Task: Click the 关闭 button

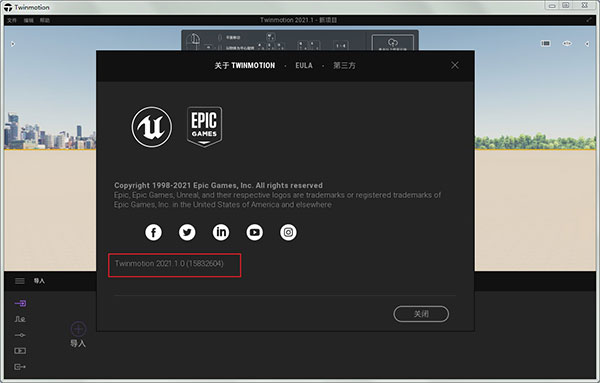Action: point(421,314)
